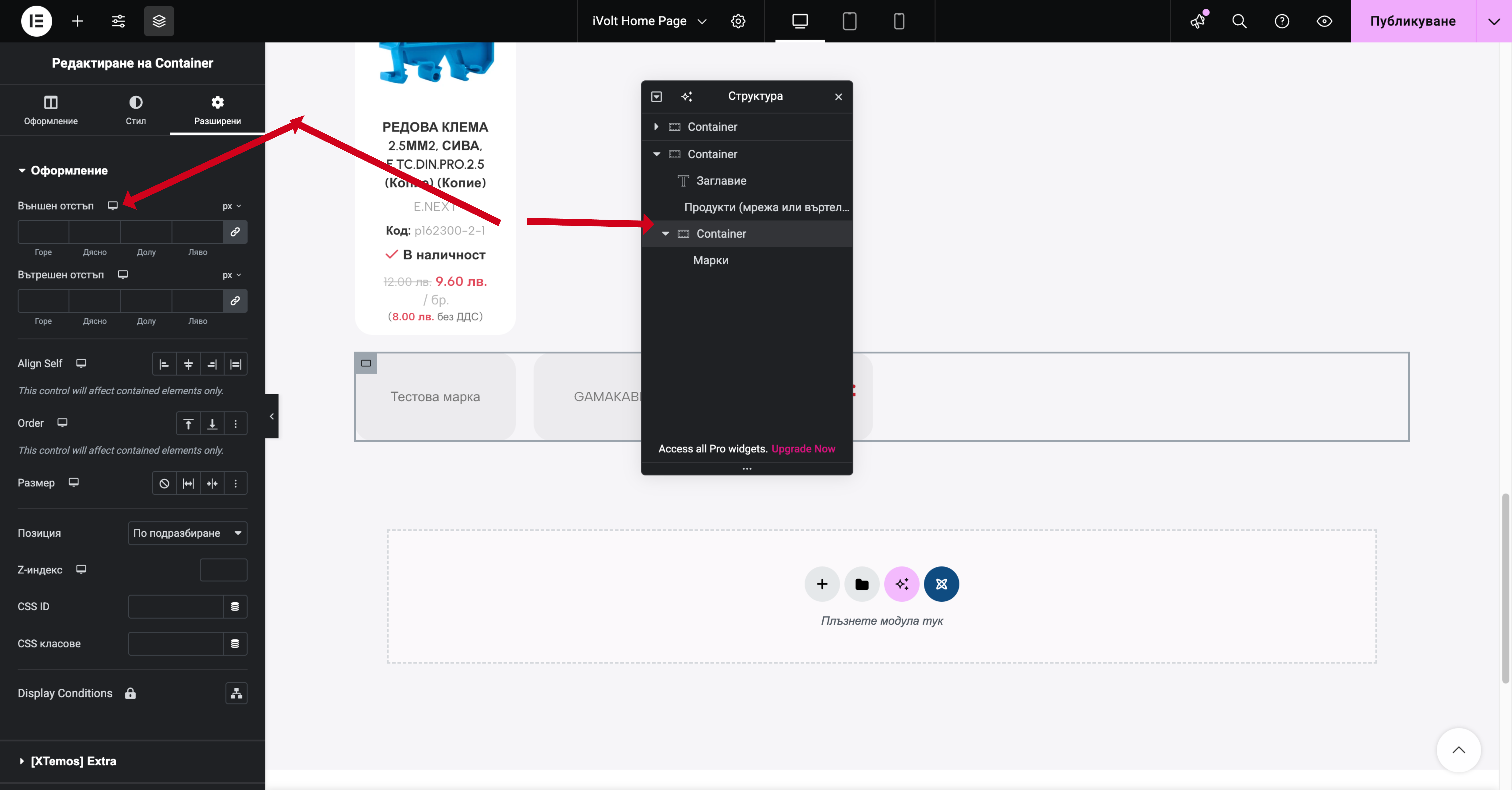Select Заглавие in Структура tree
Image resolution: width=1512 pixels, height=790 pixels.
[x=721, y=181]
